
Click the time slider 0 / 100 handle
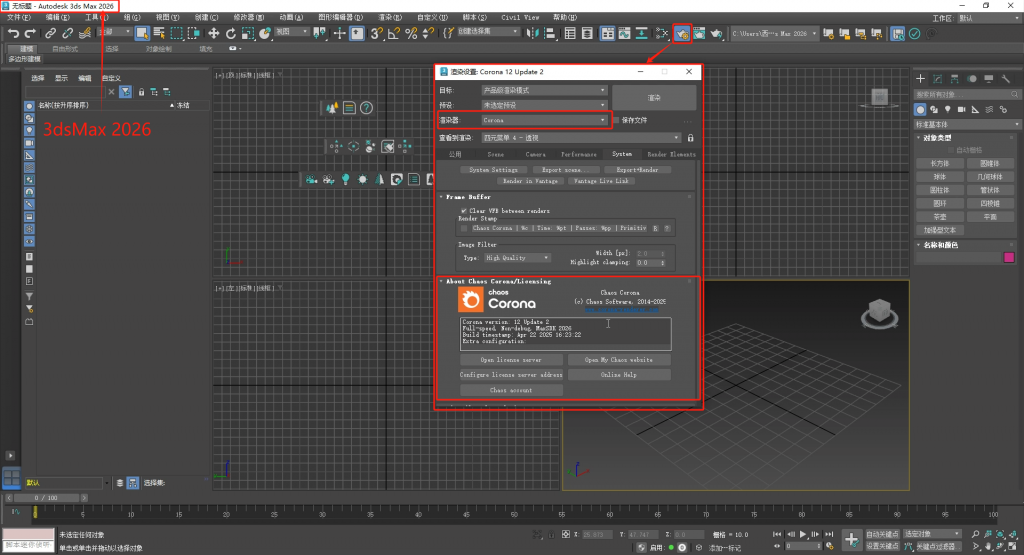point(46,498)
